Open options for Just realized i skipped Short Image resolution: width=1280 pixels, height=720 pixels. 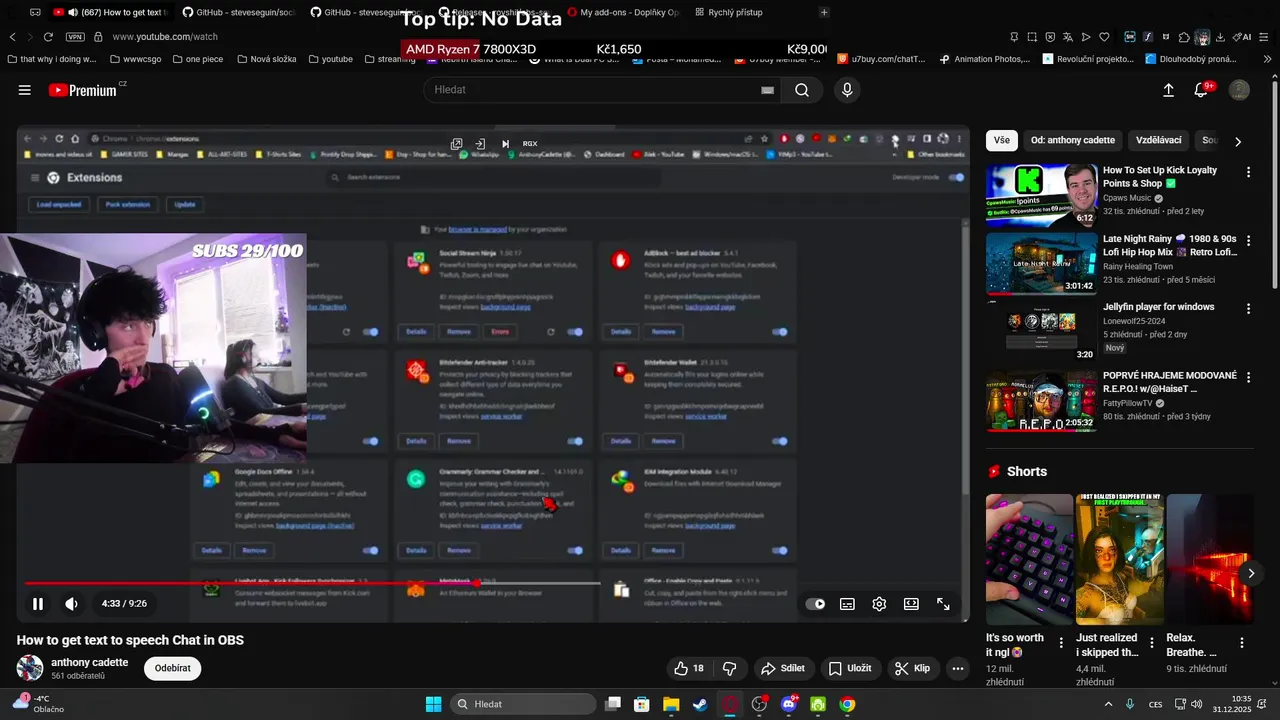(1151, 643)
